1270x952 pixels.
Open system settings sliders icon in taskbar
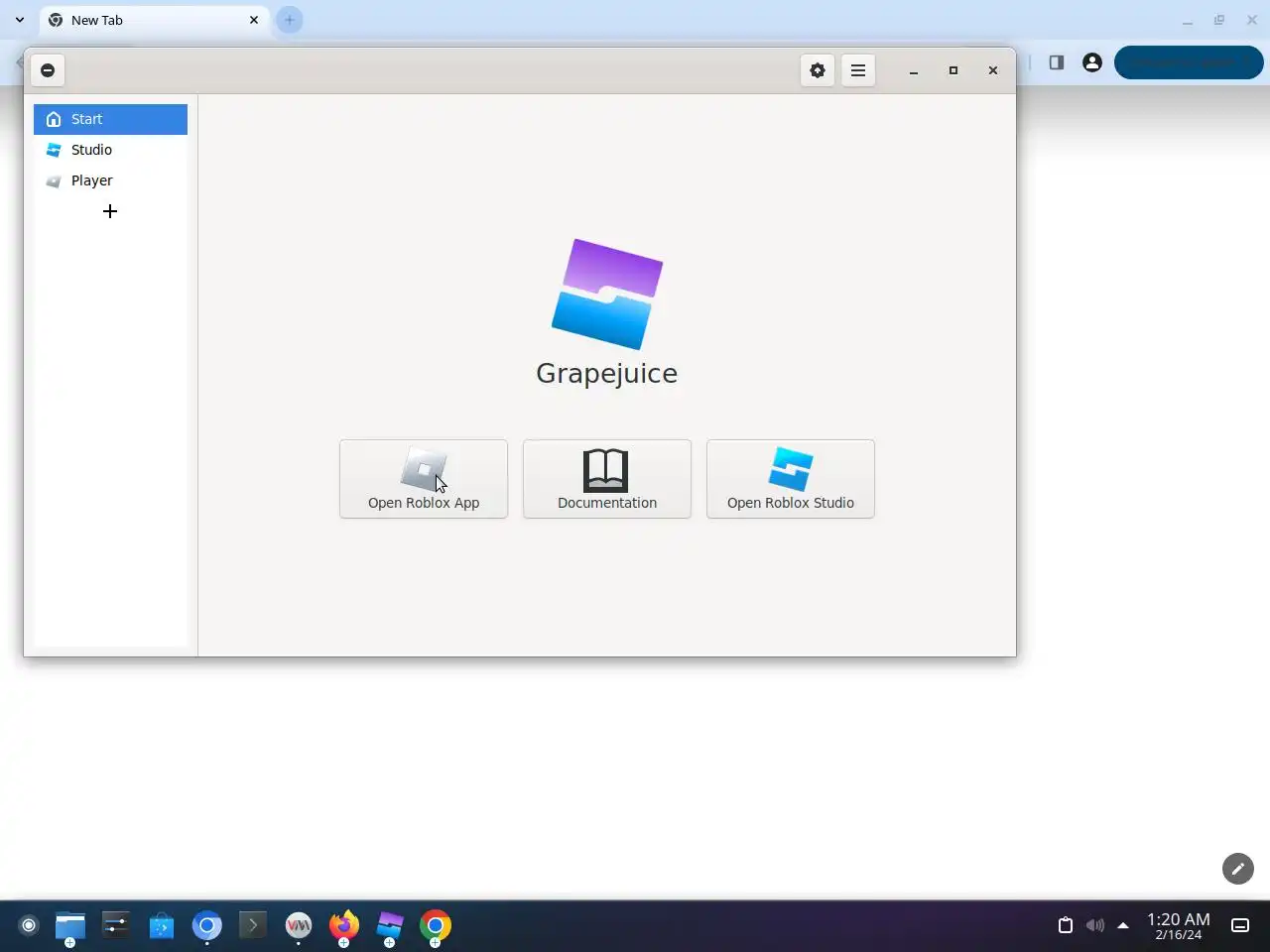[x=116, y=926]
